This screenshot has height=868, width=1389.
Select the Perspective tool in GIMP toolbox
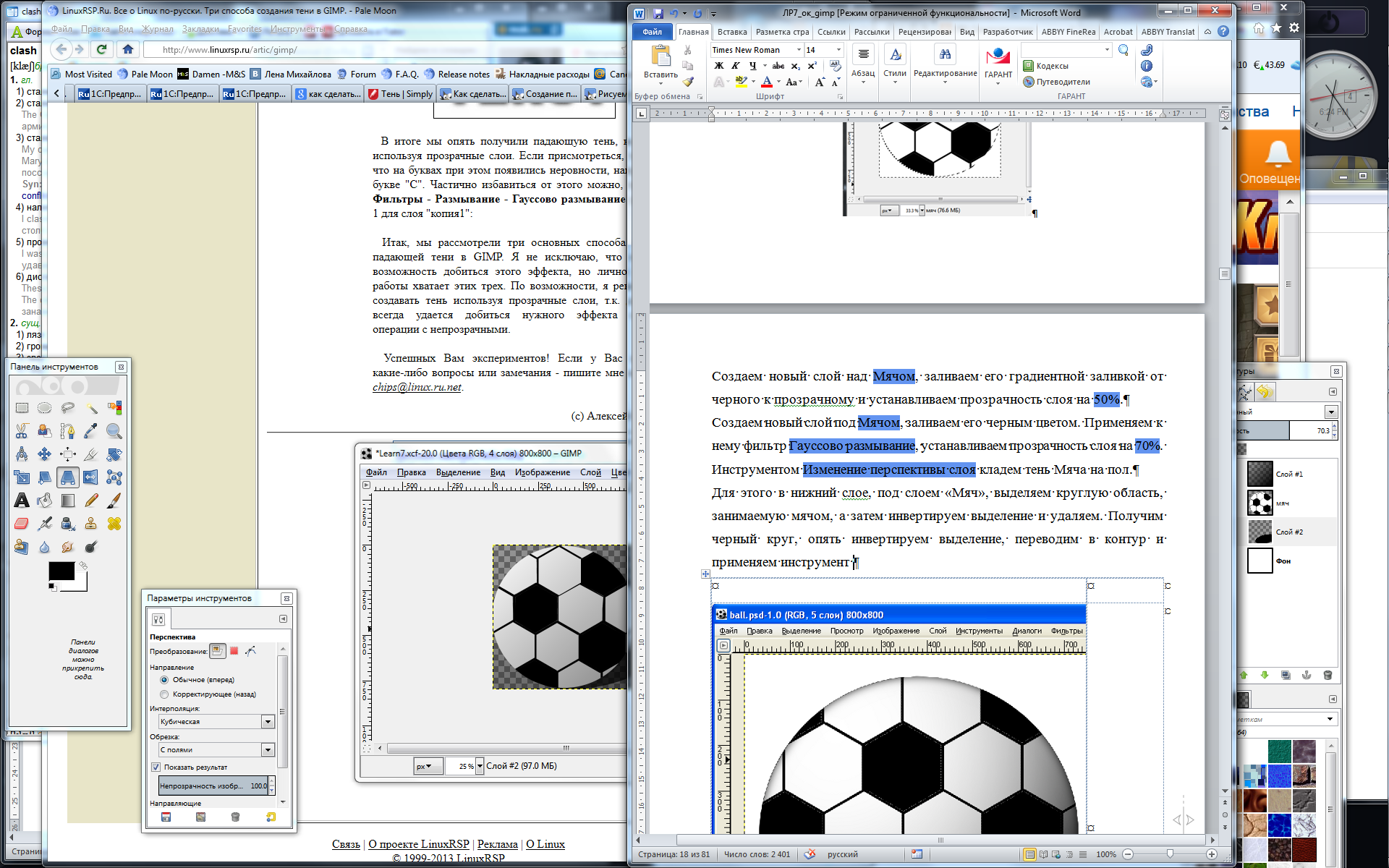68,477
